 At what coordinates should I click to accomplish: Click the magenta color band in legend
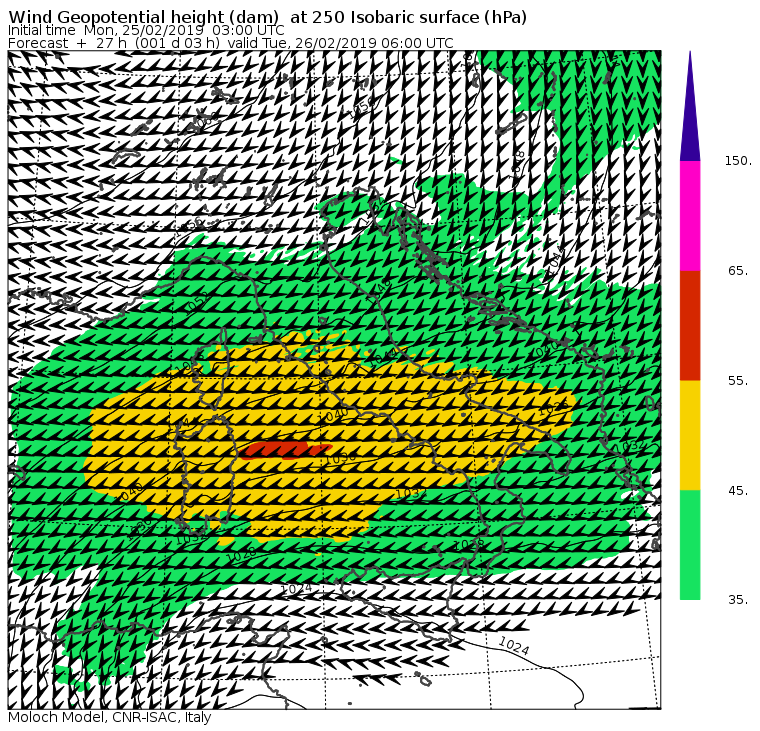click(690, 216)
